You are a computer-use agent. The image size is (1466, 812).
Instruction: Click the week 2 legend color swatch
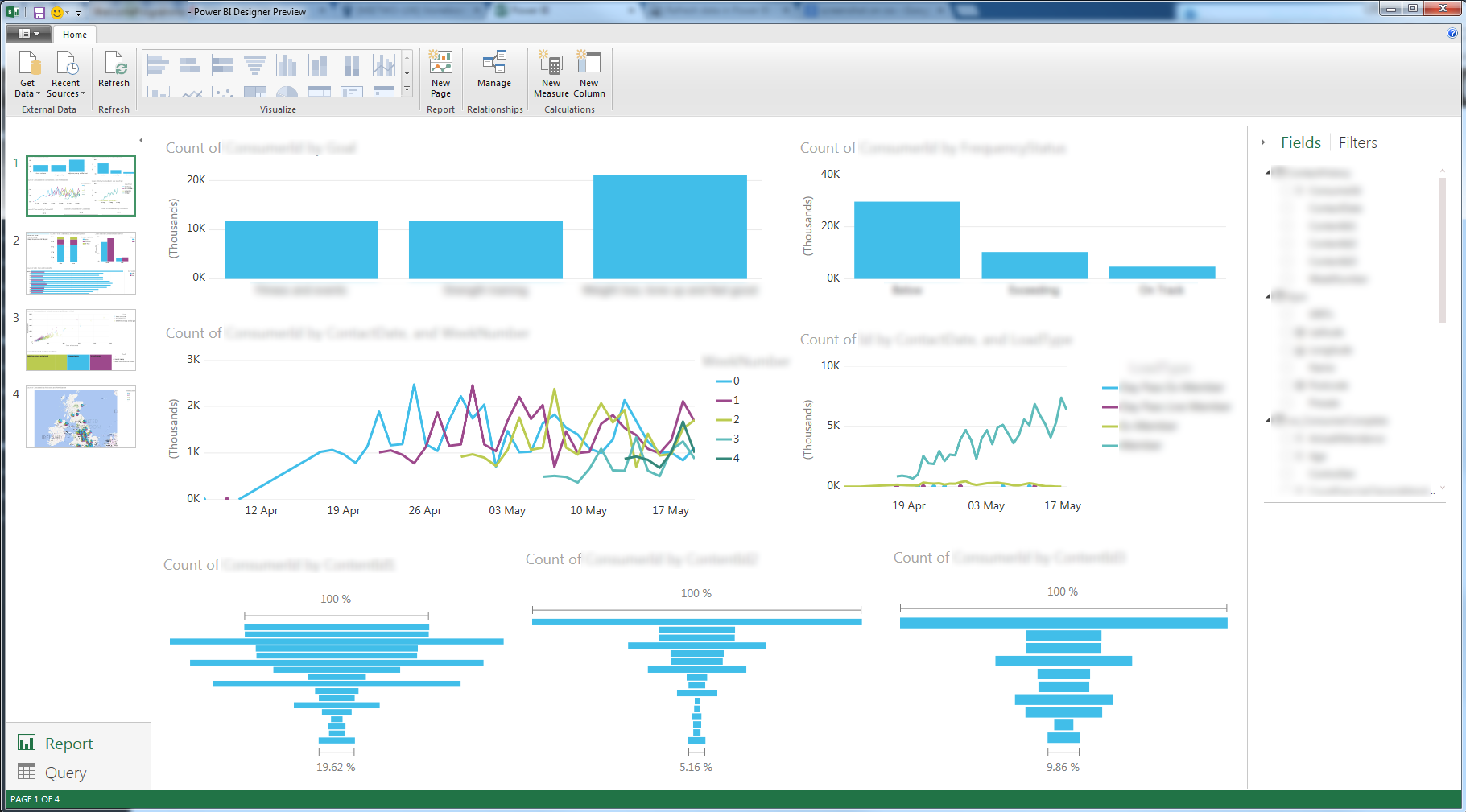coord(723,420)
